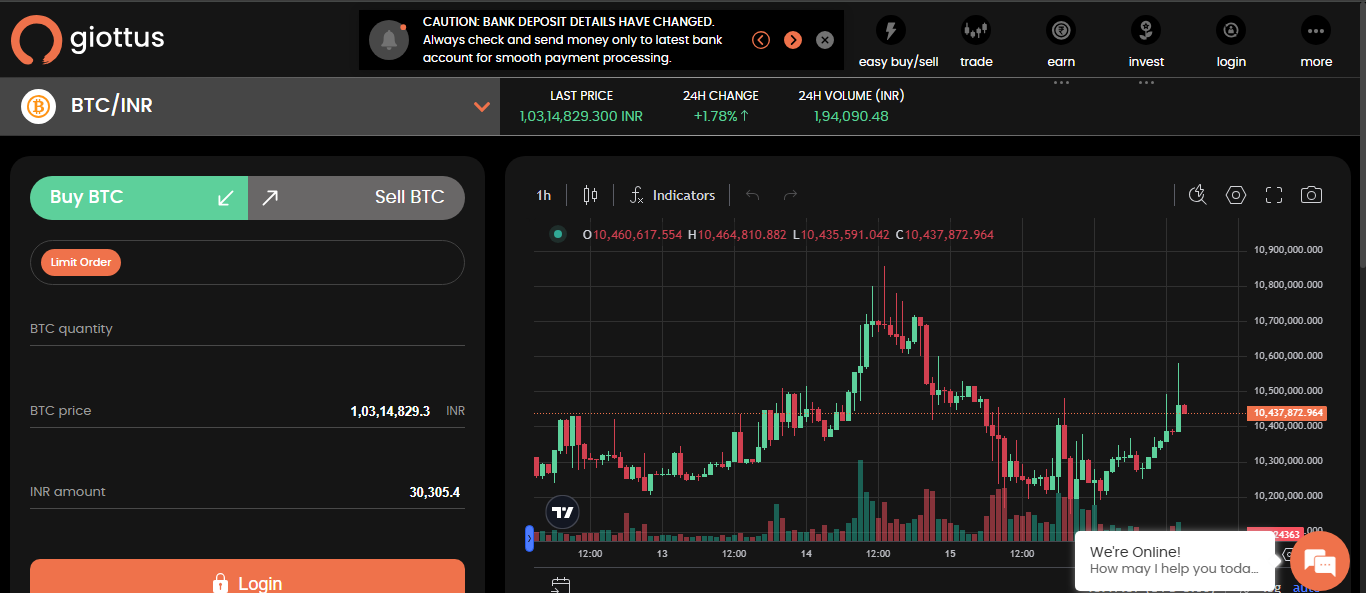This screenshot has width=1366, height=593.
Task: Open the login menu item
Action: [x=1231, y=43]
